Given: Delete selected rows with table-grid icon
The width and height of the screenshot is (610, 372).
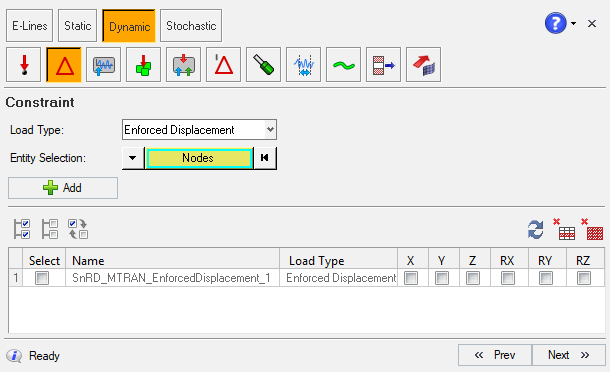Looking at the screenshot, I should pyautogui.click(x=564, y=229).
